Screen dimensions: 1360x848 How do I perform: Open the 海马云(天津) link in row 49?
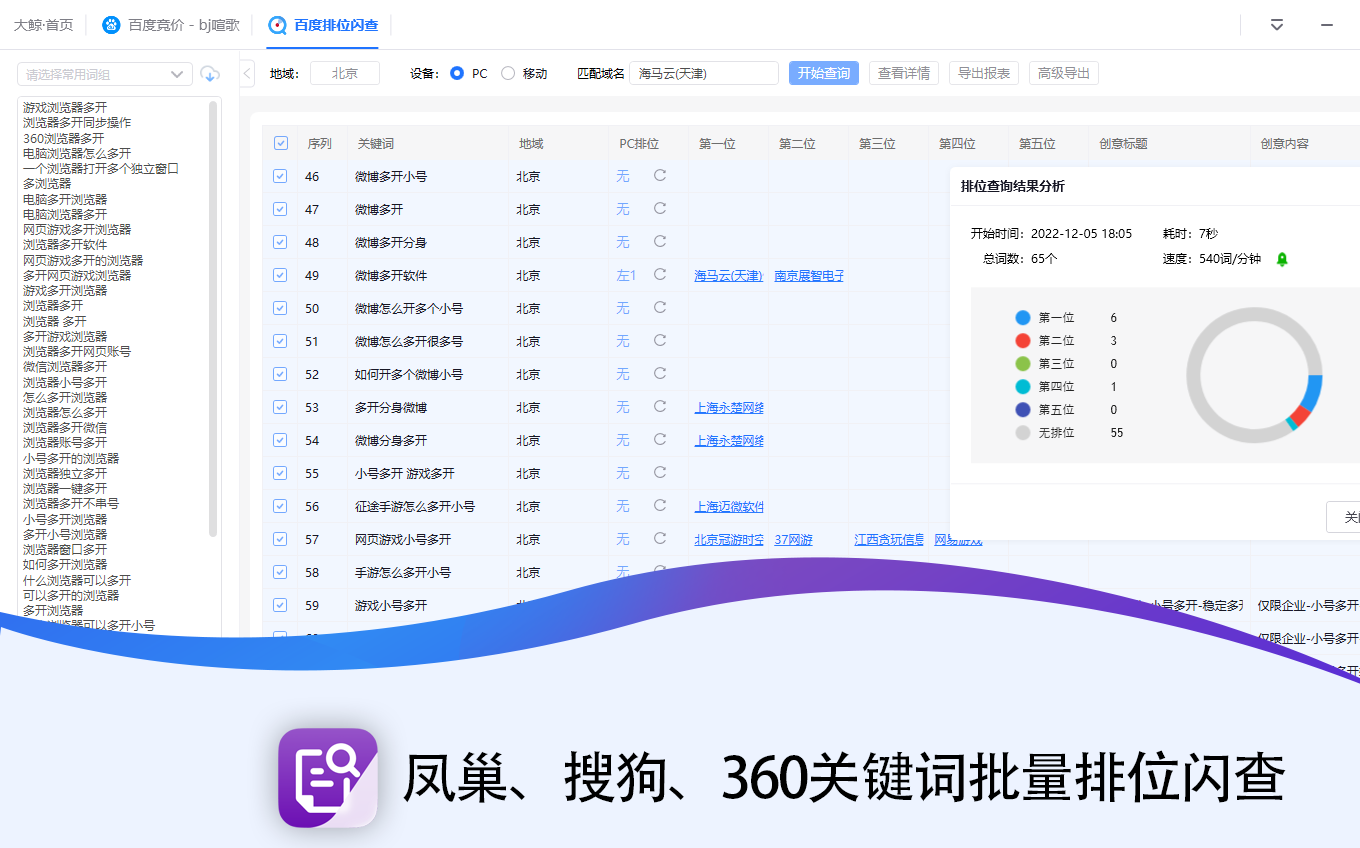(x=729, y=275)
